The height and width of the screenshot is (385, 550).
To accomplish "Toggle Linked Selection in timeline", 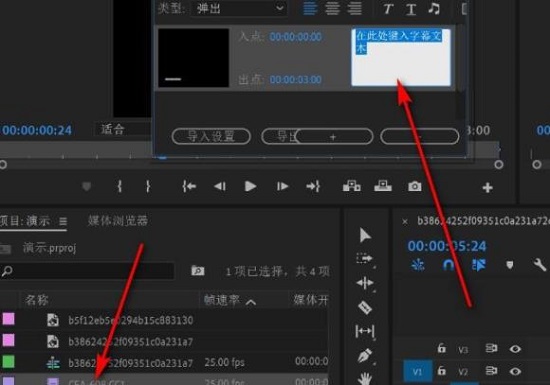I will 479,265.
